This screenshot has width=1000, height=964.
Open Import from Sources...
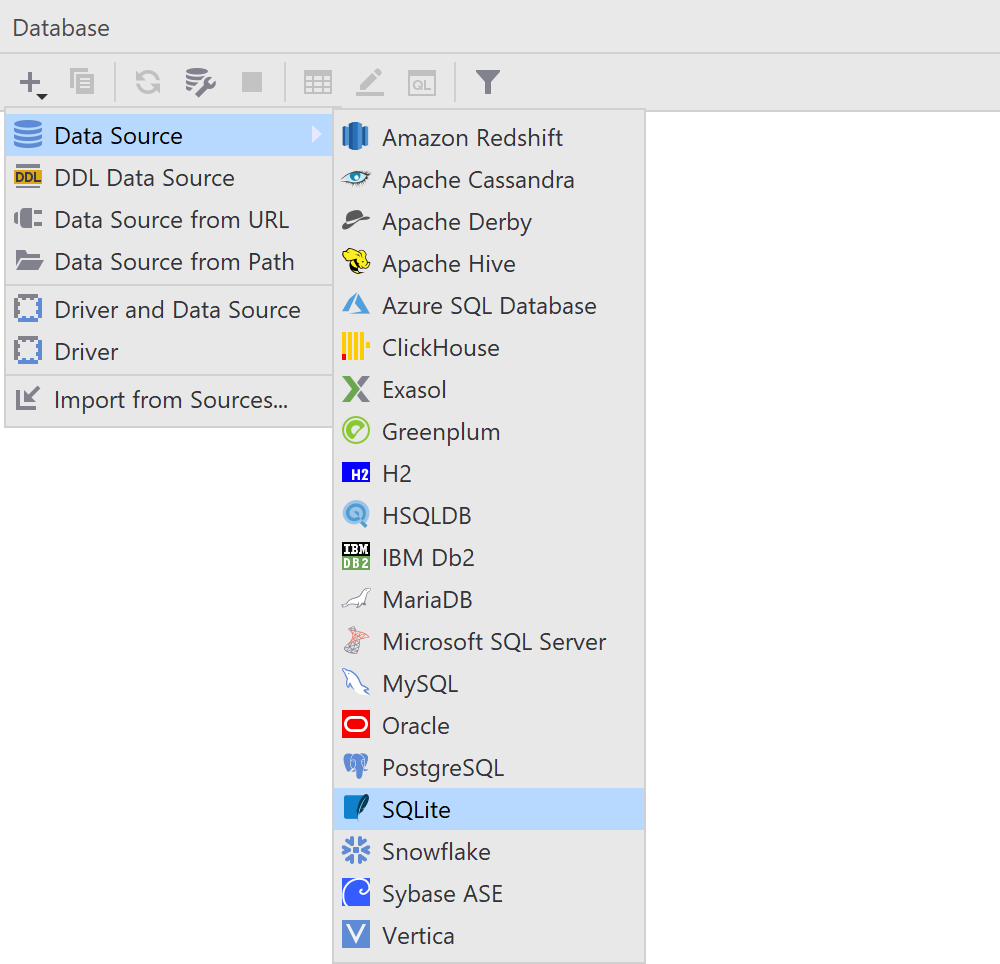pyautogui.click(x=169, y=400)
